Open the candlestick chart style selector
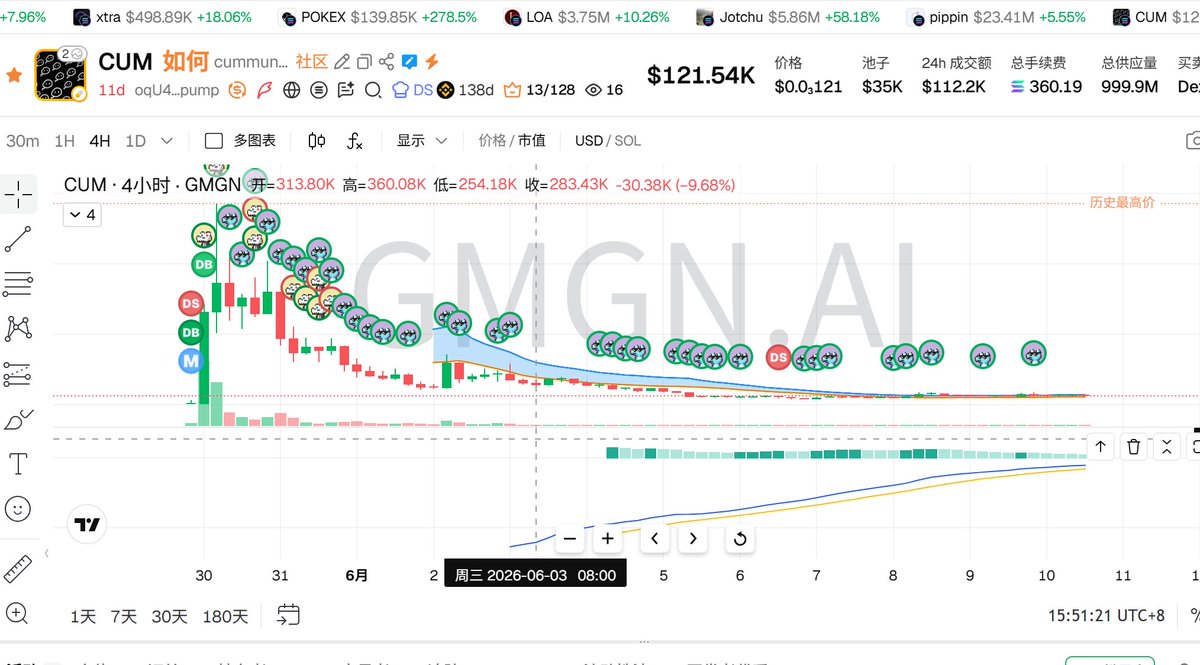The height and width of the screenshot is (665, 1200). coord(317,141)
